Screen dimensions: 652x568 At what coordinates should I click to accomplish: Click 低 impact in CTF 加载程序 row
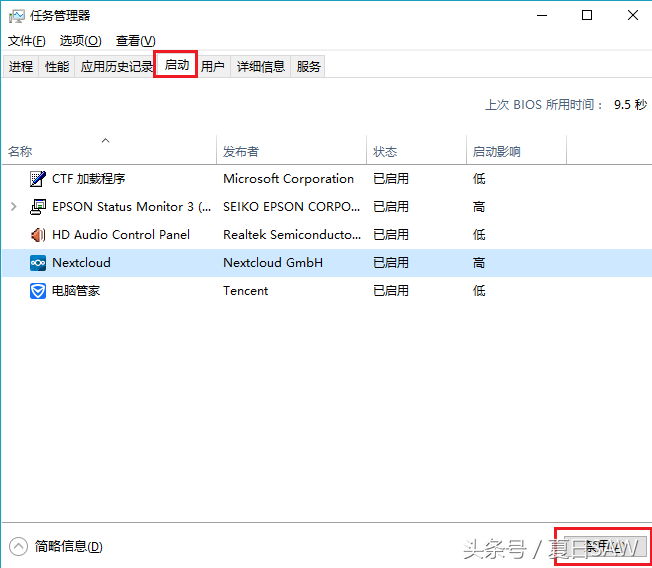(x=479, y=179)
